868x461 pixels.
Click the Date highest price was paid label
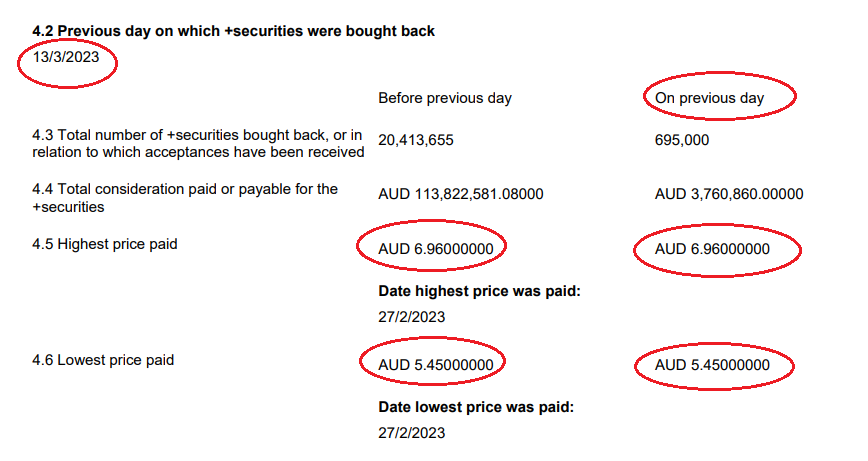tap(479, 291)
